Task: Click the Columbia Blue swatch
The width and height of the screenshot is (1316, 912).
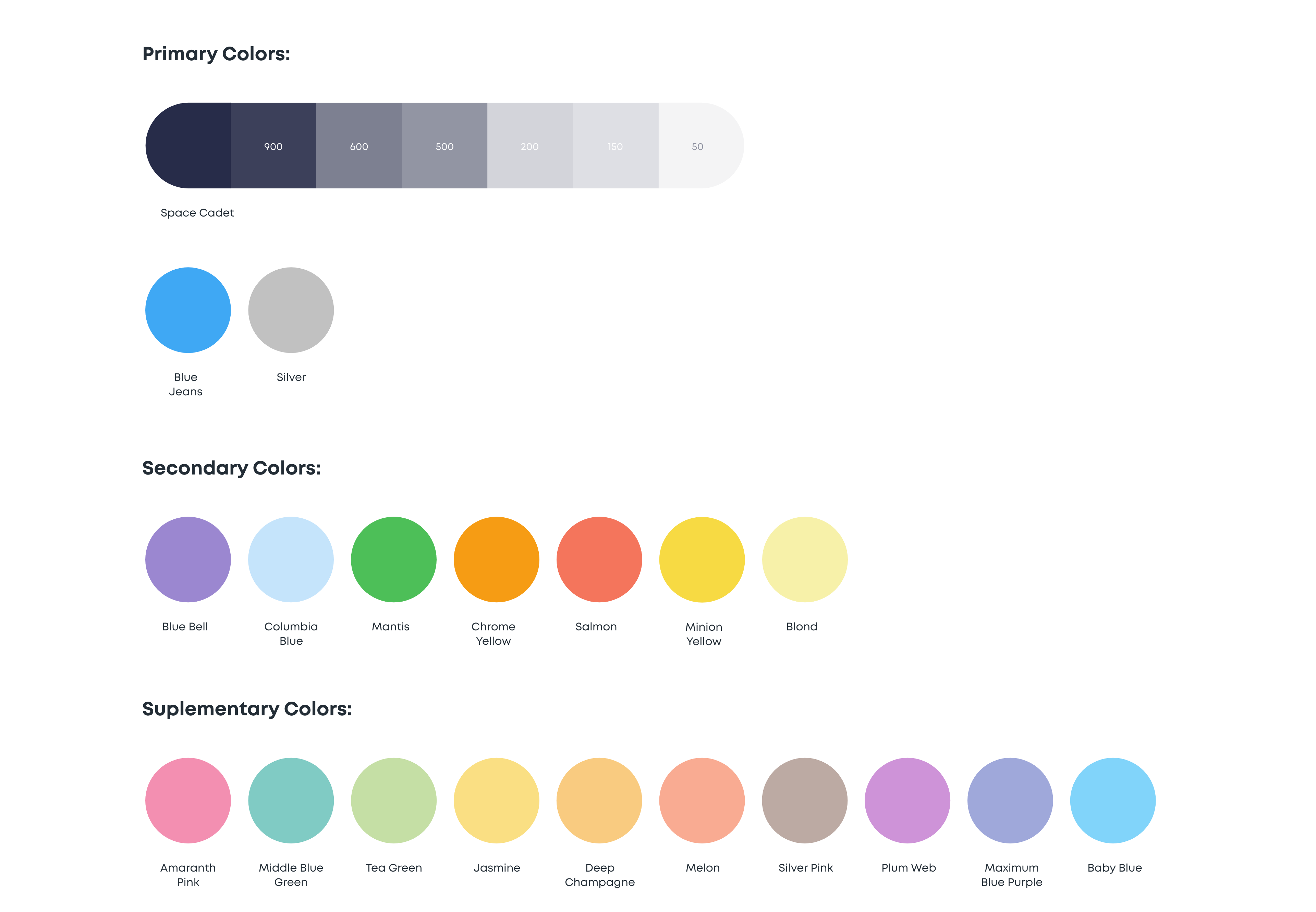Action: 290,559
